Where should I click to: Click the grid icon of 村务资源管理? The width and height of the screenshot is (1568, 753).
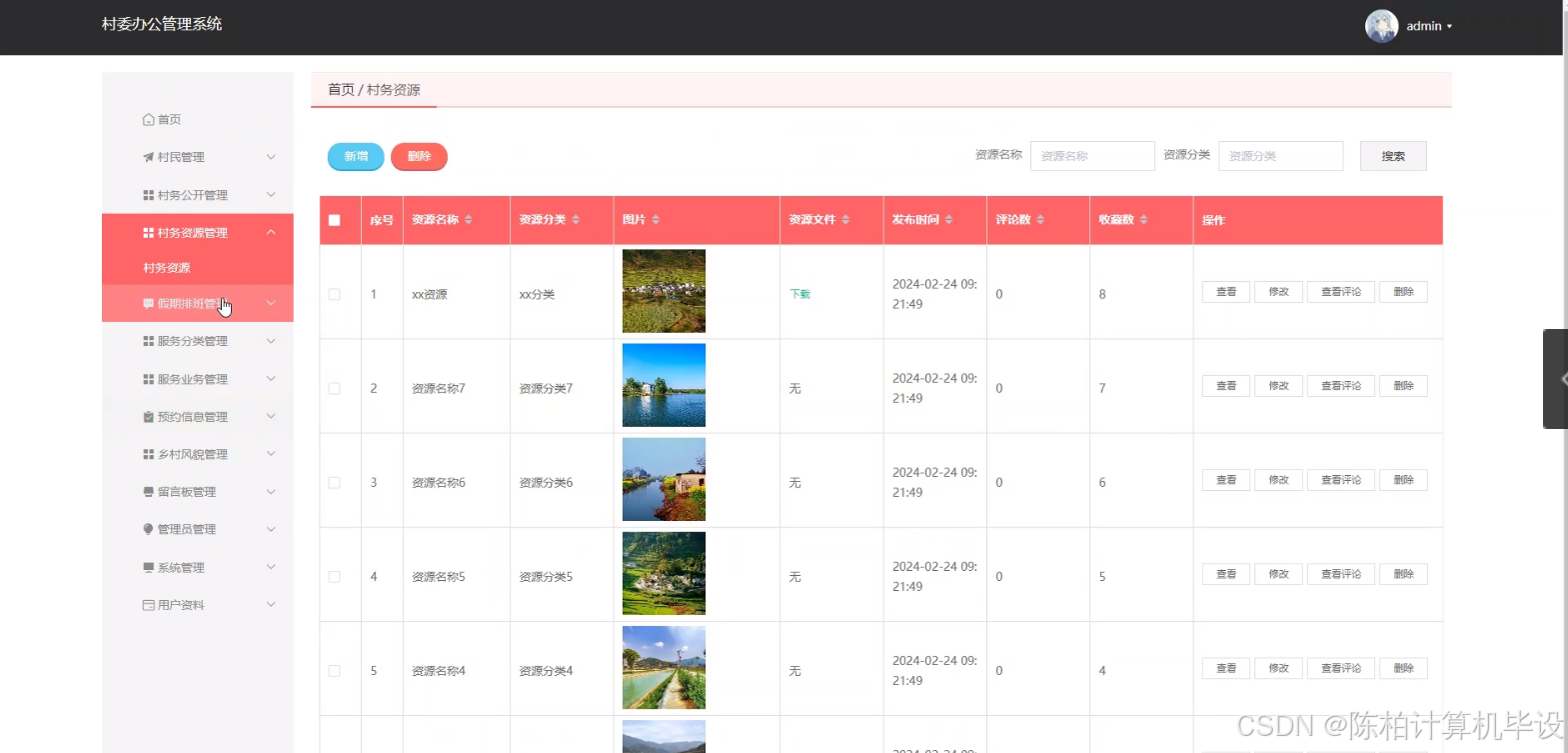pos(148,233)
